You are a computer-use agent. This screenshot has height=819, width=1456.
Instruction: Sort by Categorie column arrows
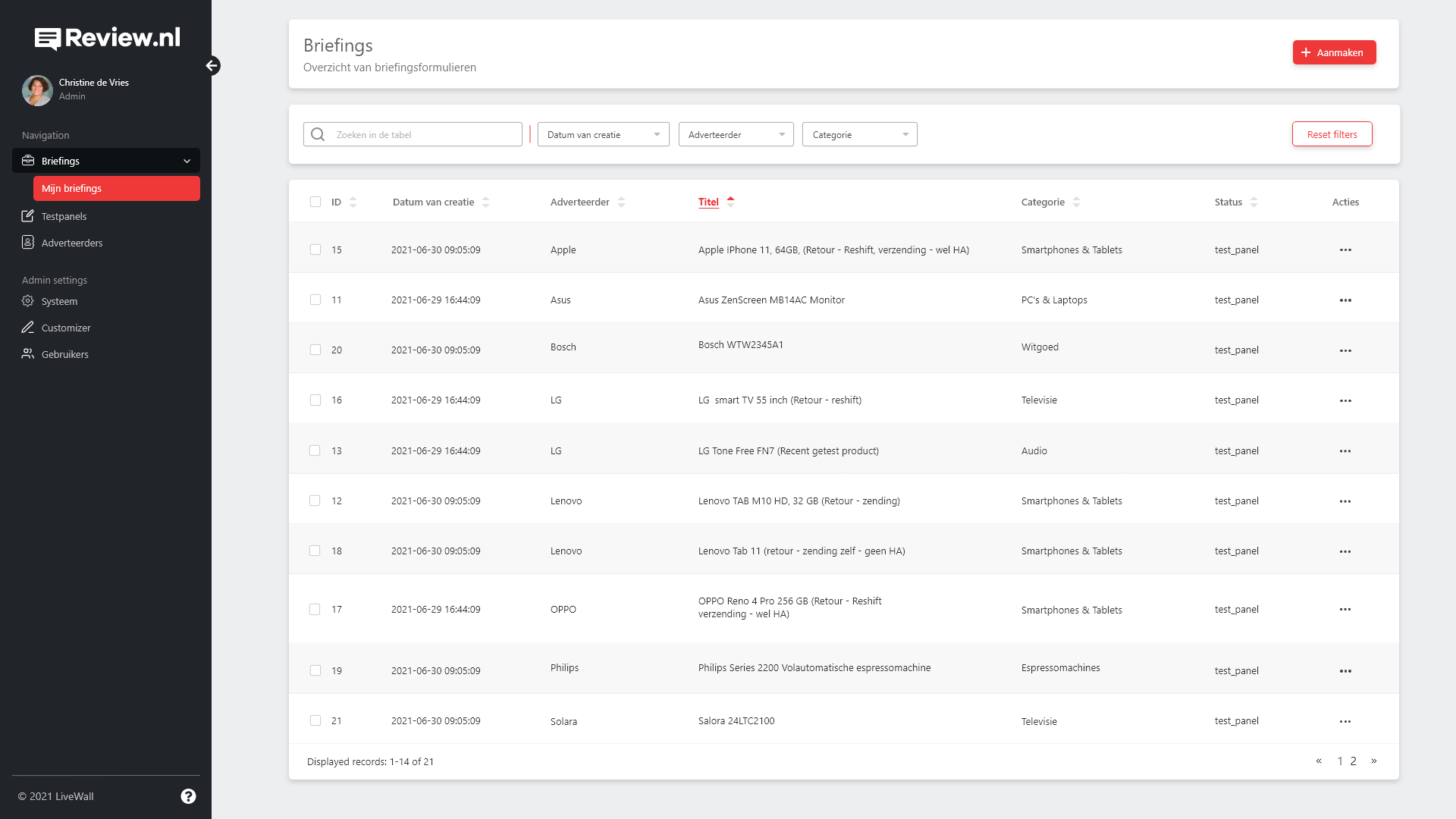1076,202
